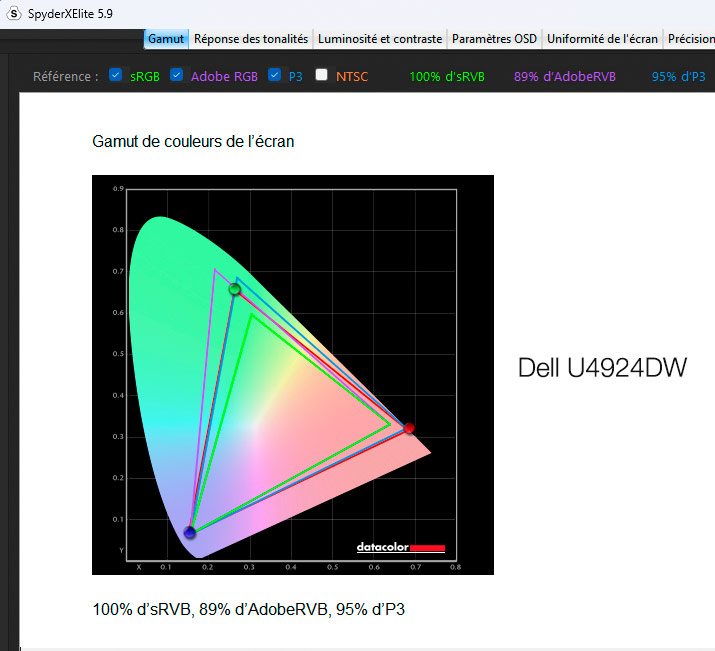The height and width of the screenshot is (651, 715).
Task: Click the 'Référence :' label
Action: click(x=66, y=77)
